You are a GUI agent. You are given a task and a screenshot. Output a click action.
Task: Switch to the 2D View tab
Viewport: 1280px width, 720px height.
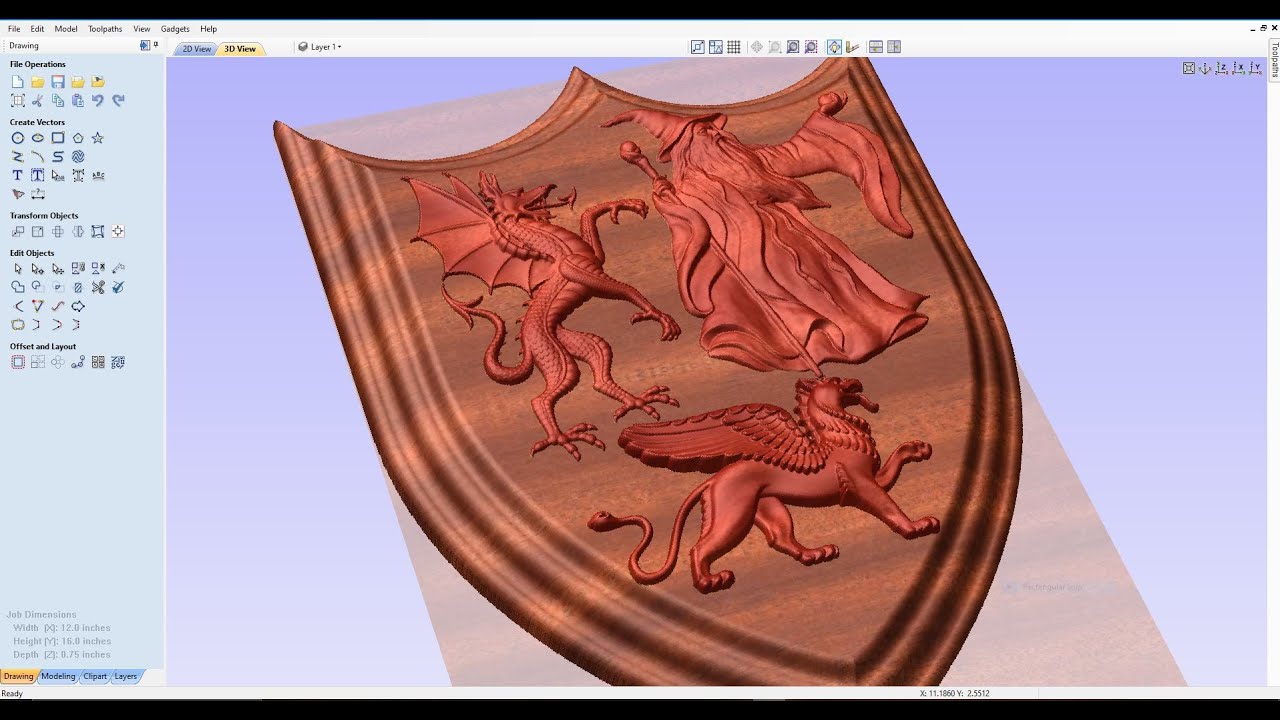tap(196, 49)
